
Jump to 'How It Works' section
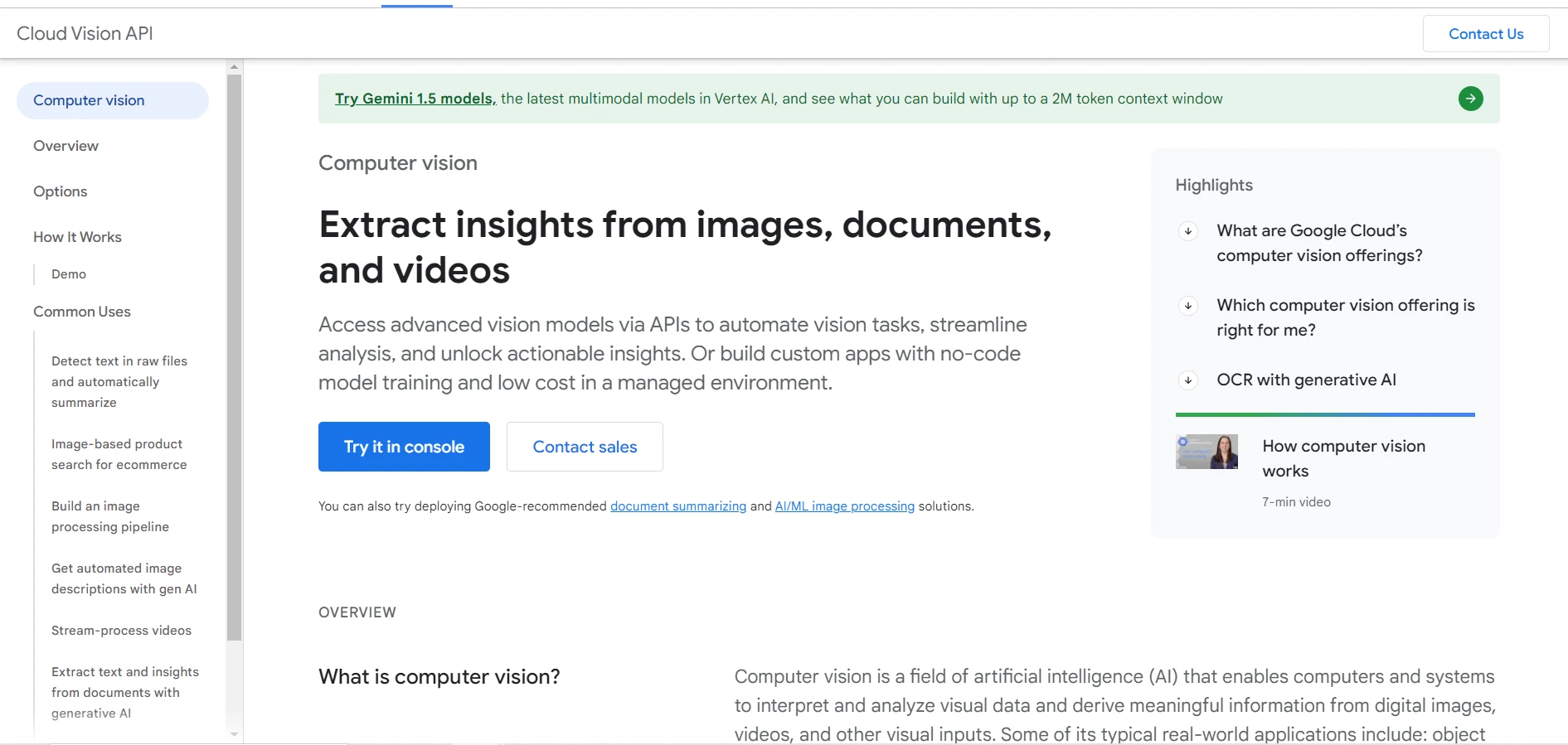click(77, 237)
